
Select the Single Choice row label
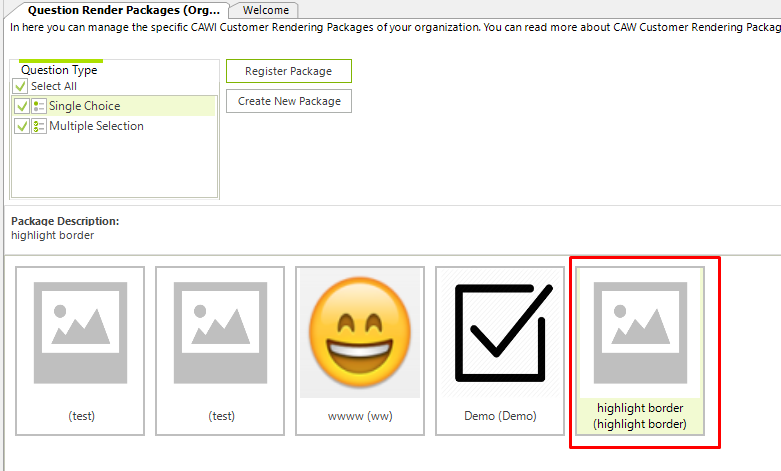pyautogui.click(x=85, y=106)
